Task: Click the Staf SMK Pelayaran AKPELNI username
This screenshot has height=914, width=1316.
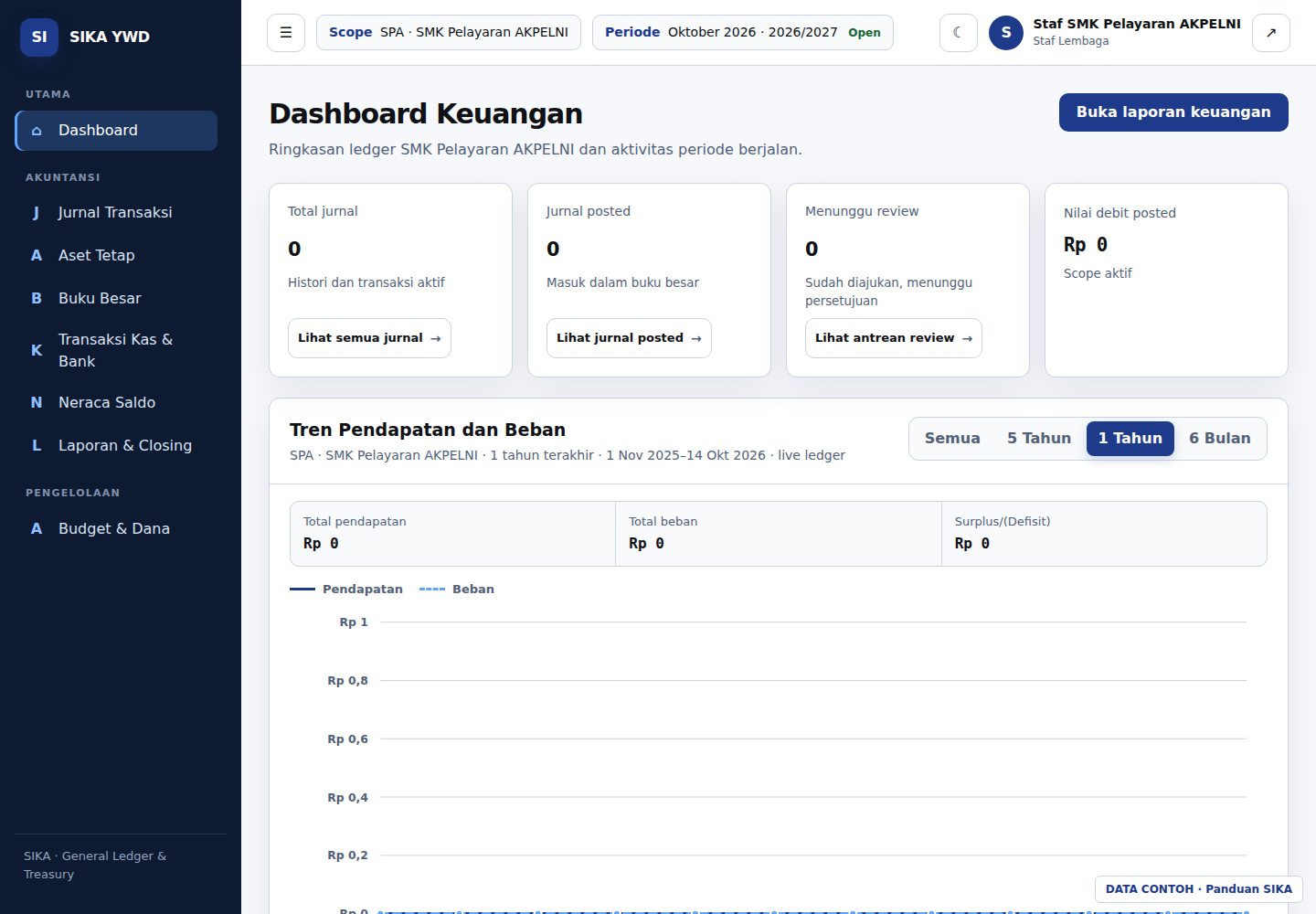Action: click(1137, 24)
